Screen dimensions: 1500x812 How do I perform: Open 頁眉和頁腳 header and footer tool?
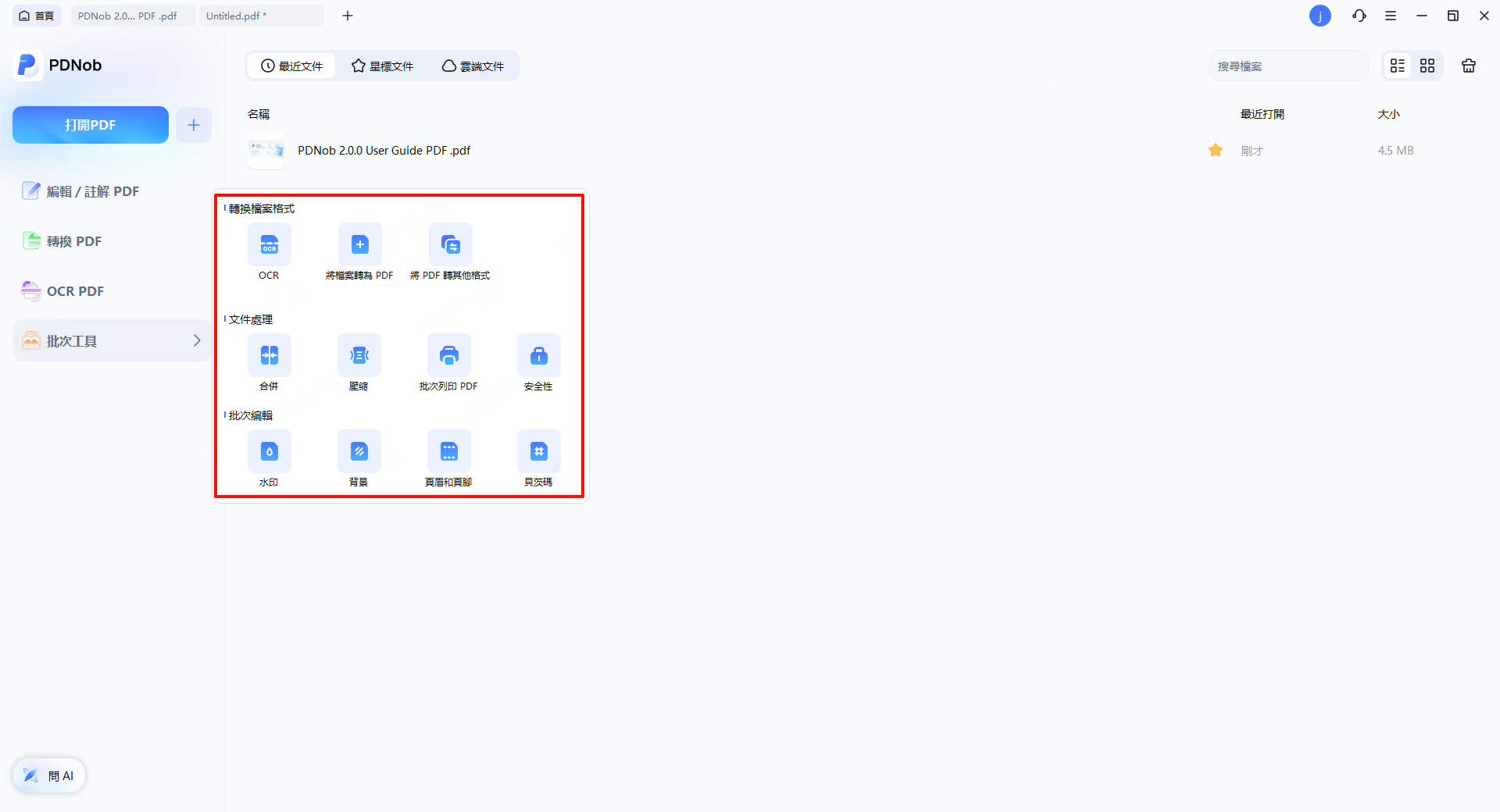coord(449,451)
